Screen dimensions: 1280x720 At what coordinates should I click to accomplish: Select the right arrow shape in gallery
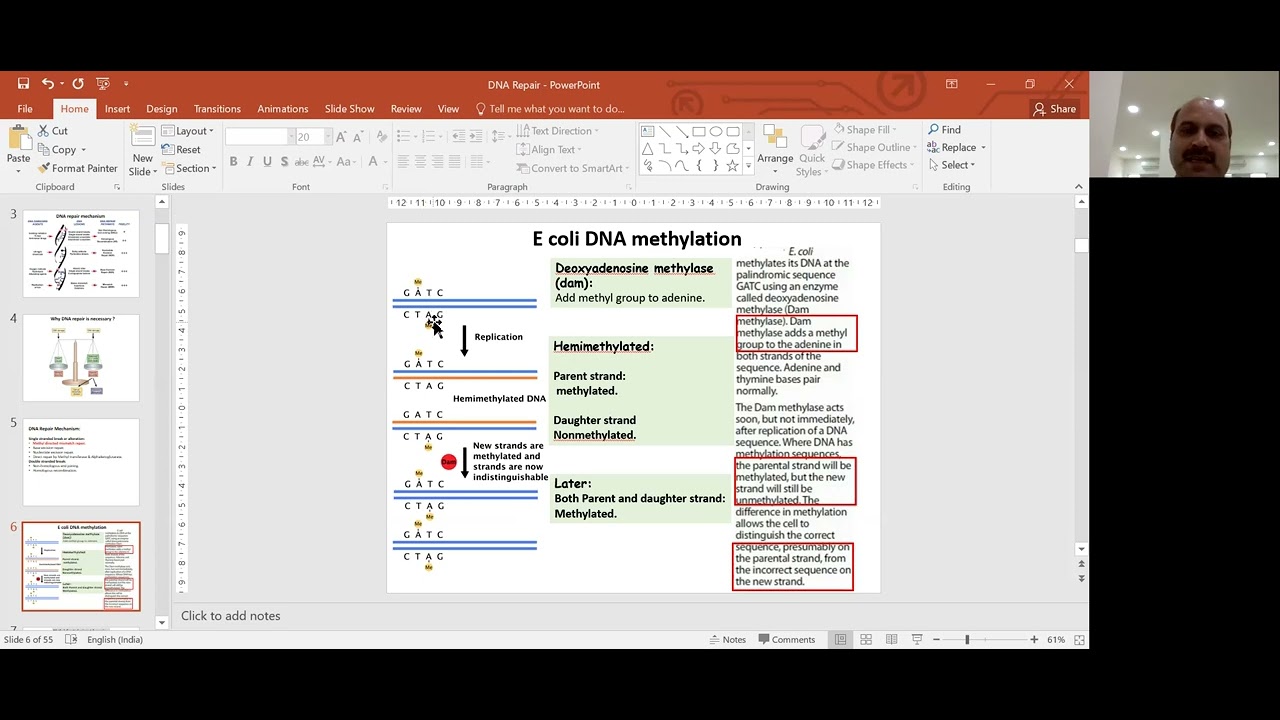click(699, 148)
